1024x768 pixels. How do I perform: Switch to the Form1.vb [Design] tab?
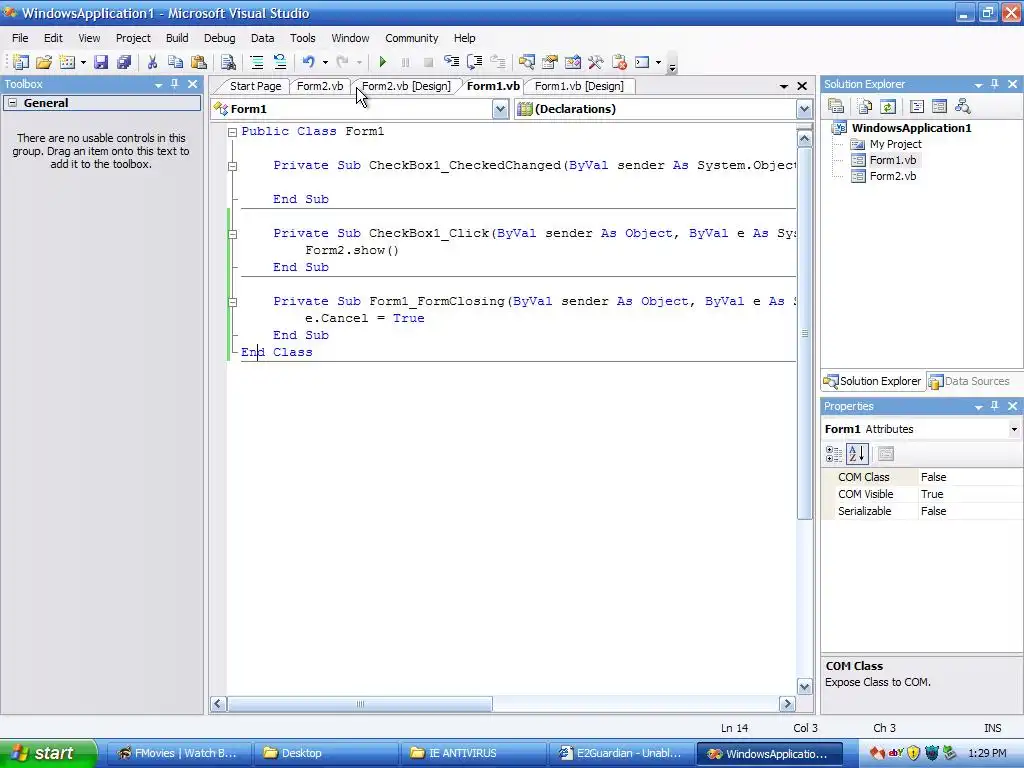coord(579,86)
